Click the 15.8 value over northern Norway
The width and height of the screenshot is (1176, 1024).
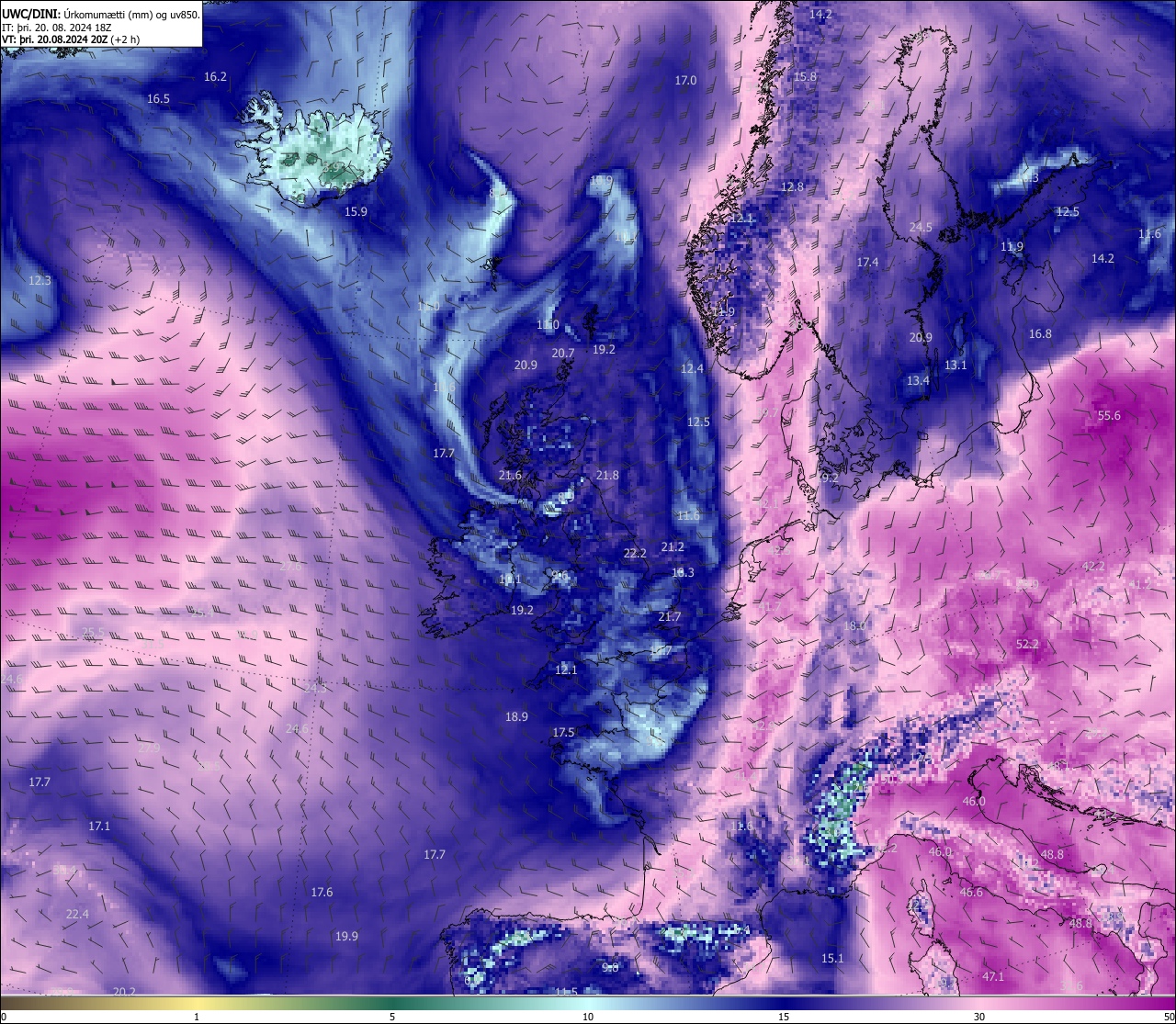coord(805,77)
